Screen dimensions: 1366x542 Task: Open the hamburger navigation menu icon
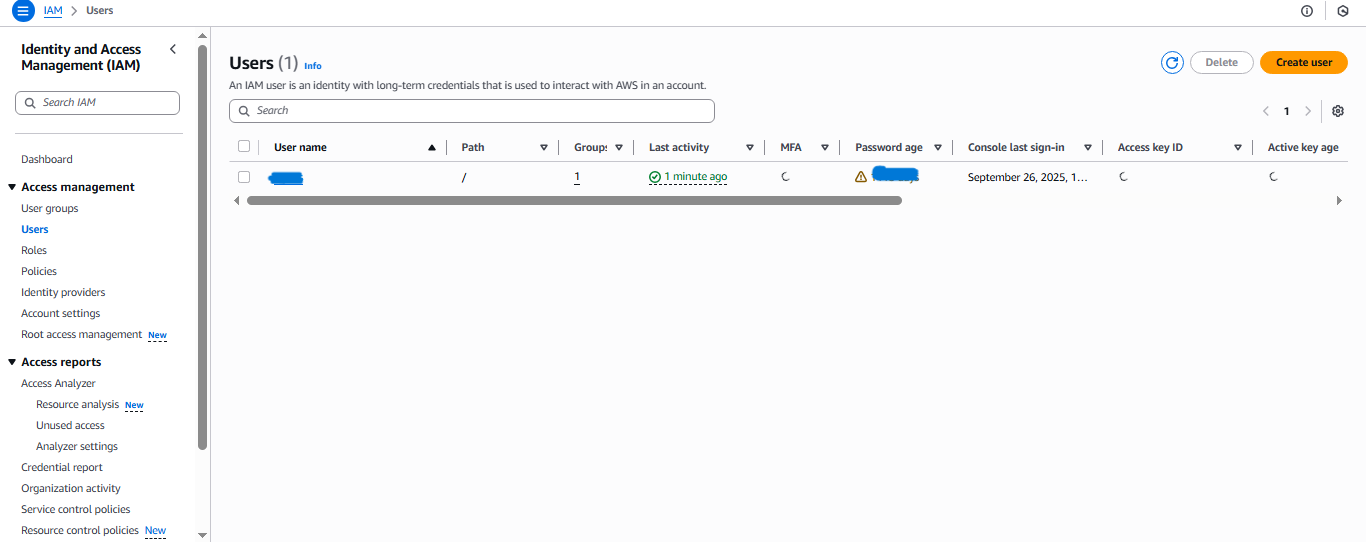point(23,11)
